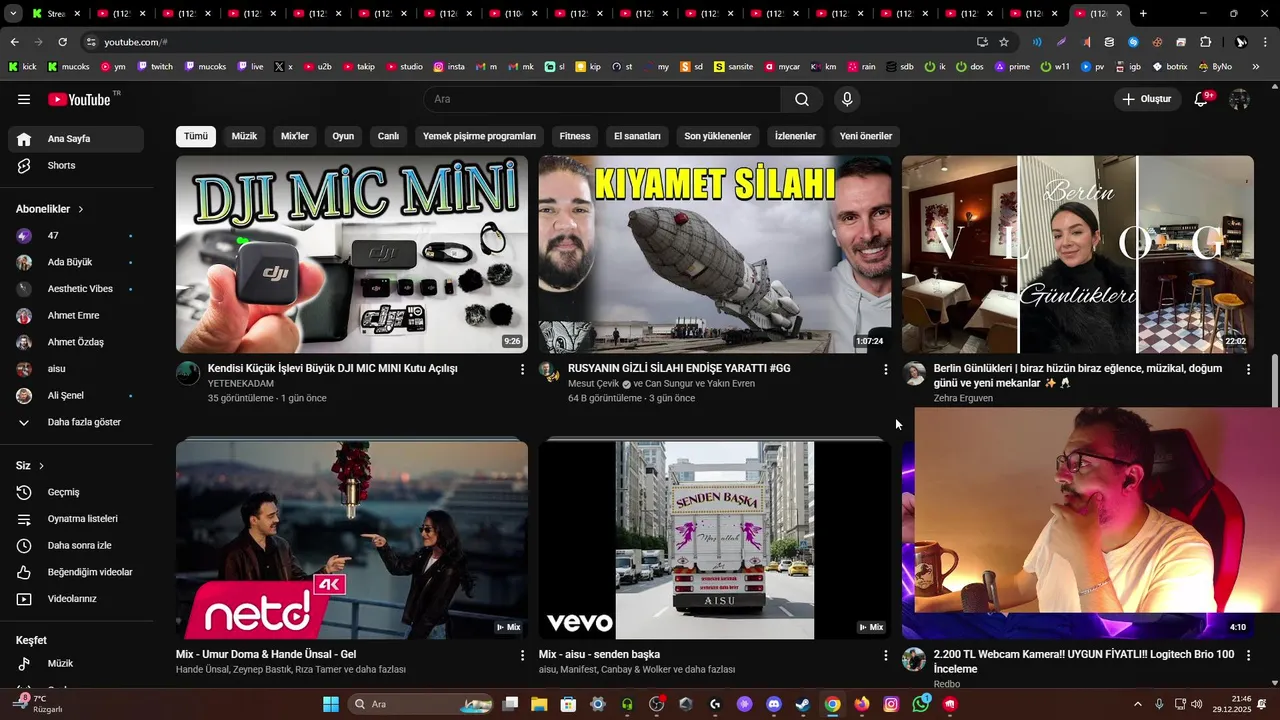Open Beğendiğim videolar
This screenshot has width=1280, height=720.
pos(76,572)
